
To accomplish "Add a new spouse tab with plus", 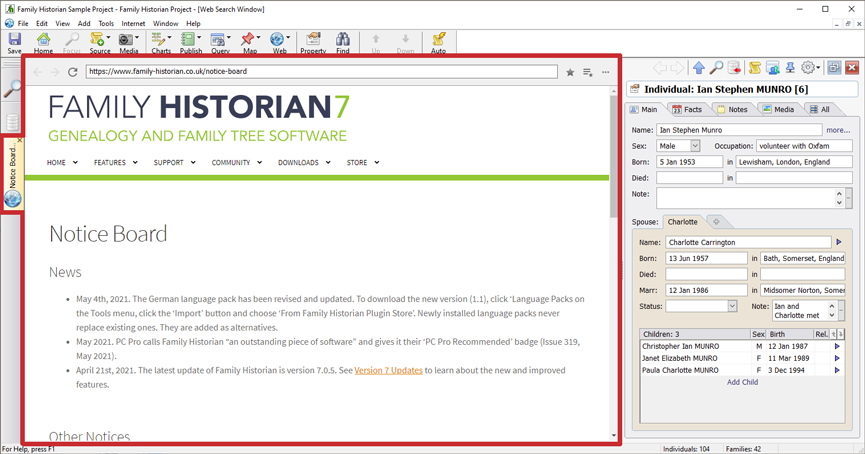I will tap(716, 222).
